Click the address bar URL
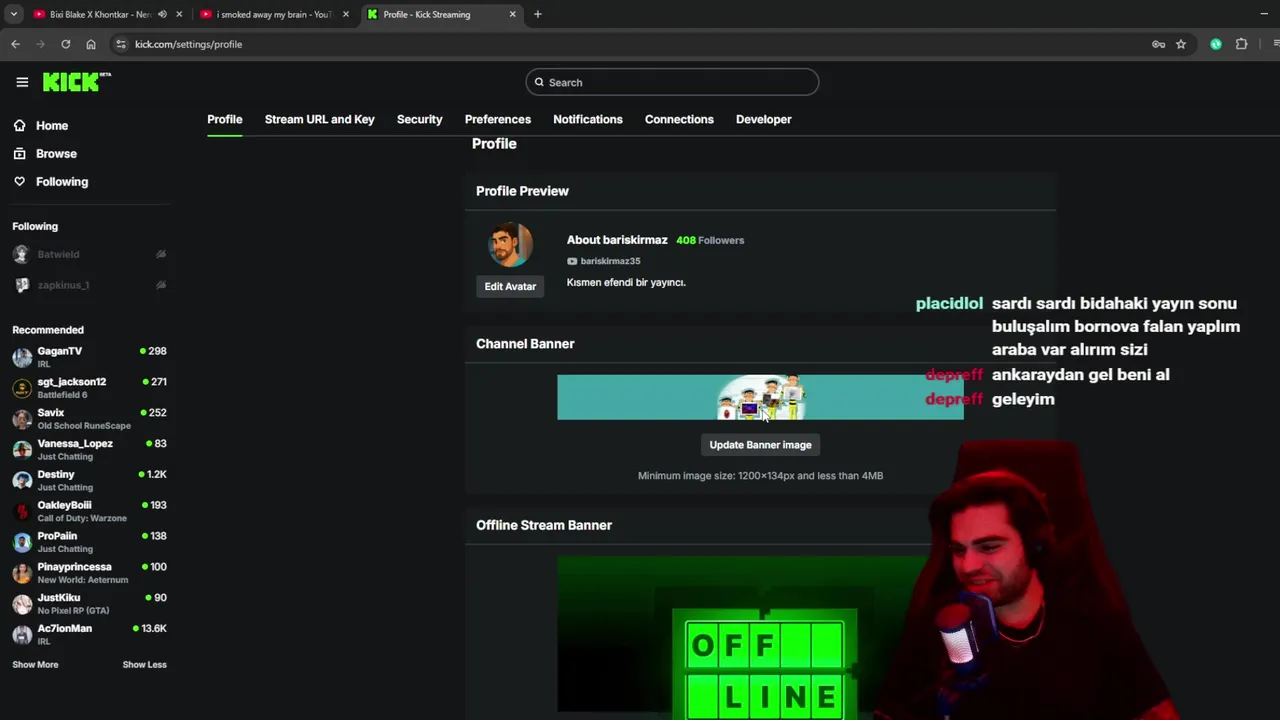This screenshot has width=1280, height=720. click(x=189, y=44)
